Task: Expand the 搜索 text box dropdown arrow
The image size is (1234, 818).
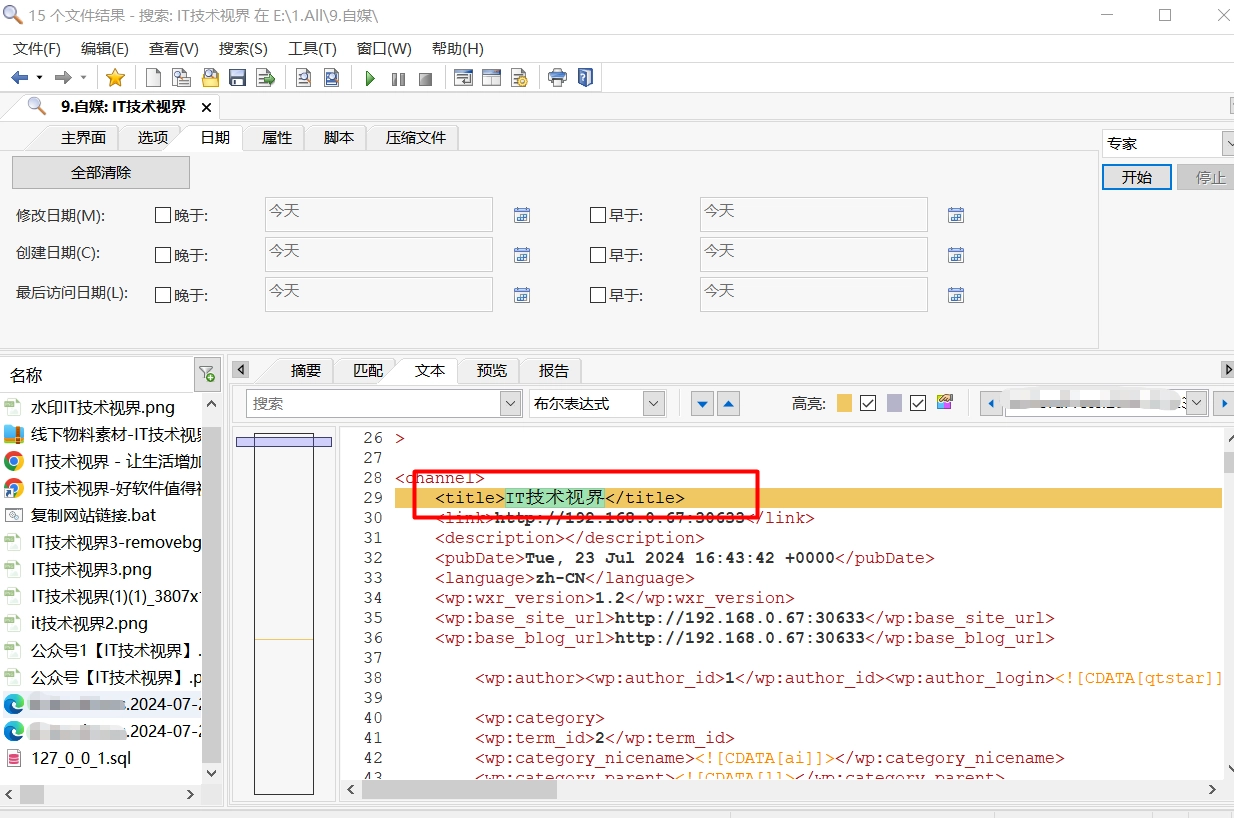Action: [x=510, y=404]
